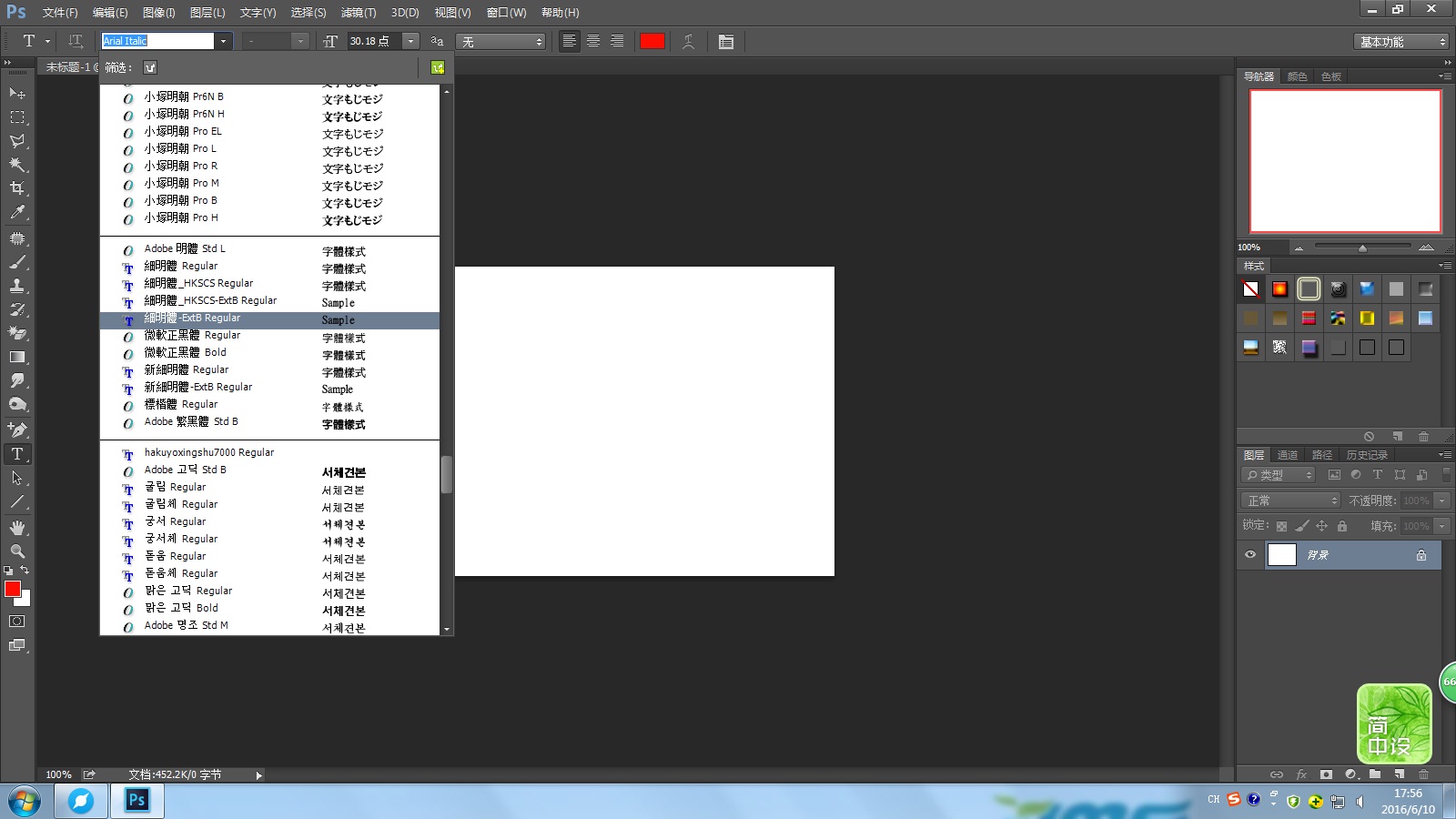Toggle text orientation icon
This screenshot has height=819, width=1456.
tap(76, 41)
